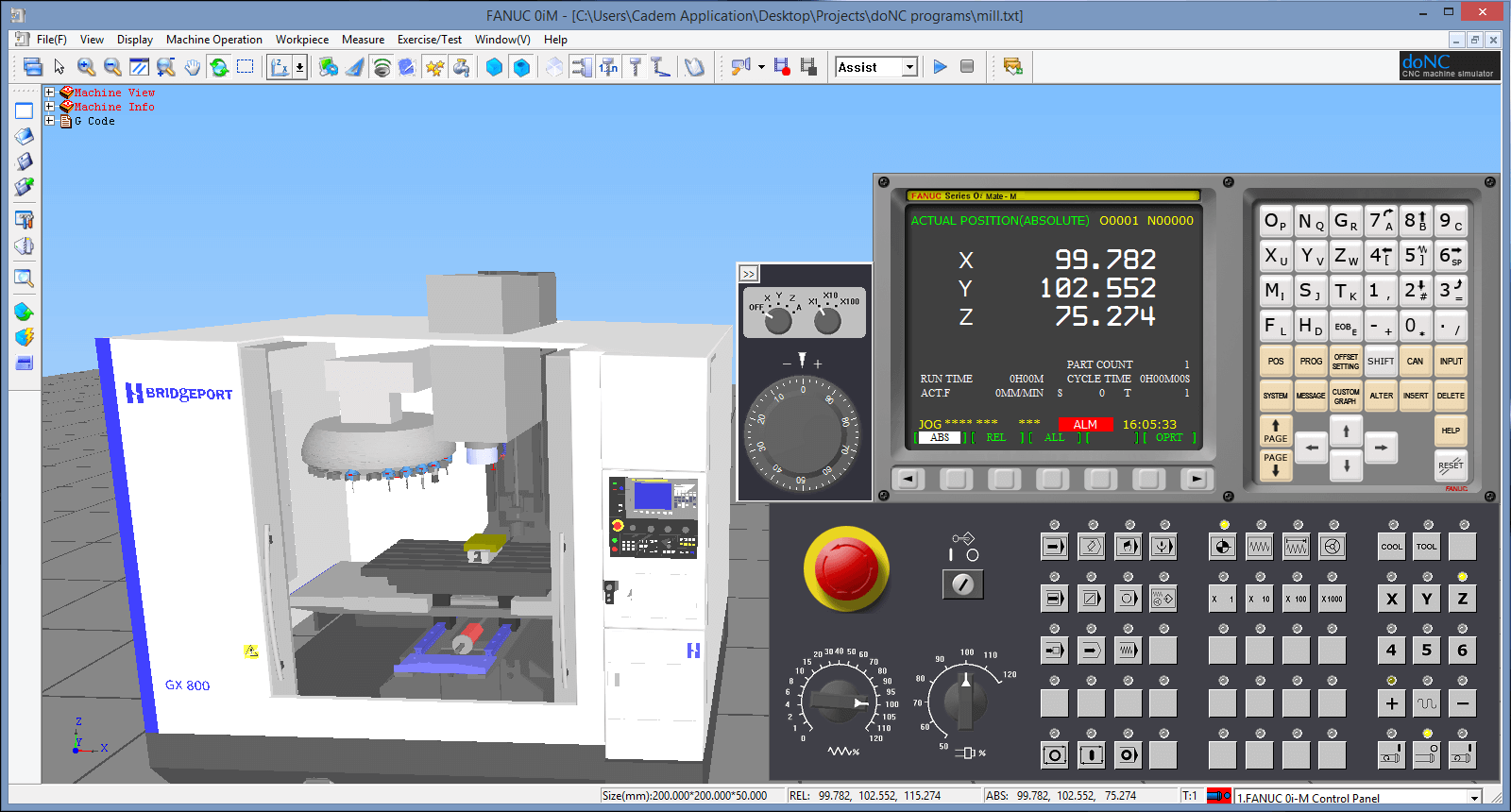
Task: Click the right-arrow softkey below the screen
Action: [x=1197, y=479]
